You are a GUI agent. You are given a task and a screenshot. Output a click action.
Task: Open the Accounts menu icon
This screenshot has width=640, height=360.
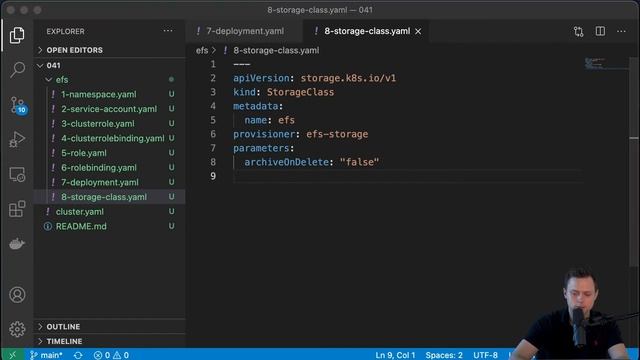click(x=17, y=295)
